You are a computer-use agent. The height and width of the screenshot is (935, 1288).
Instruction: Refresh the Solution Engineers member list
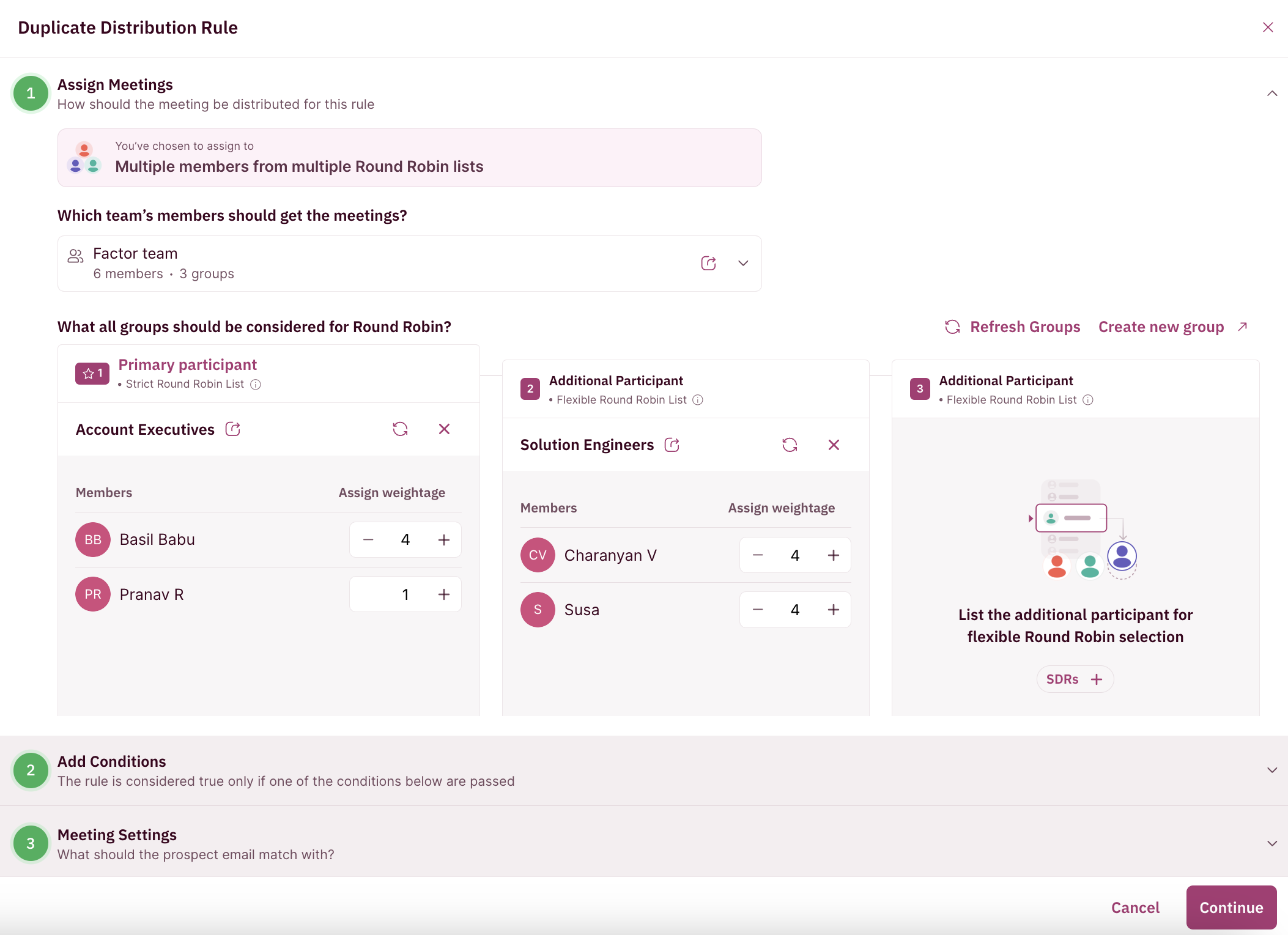[790, 445]
